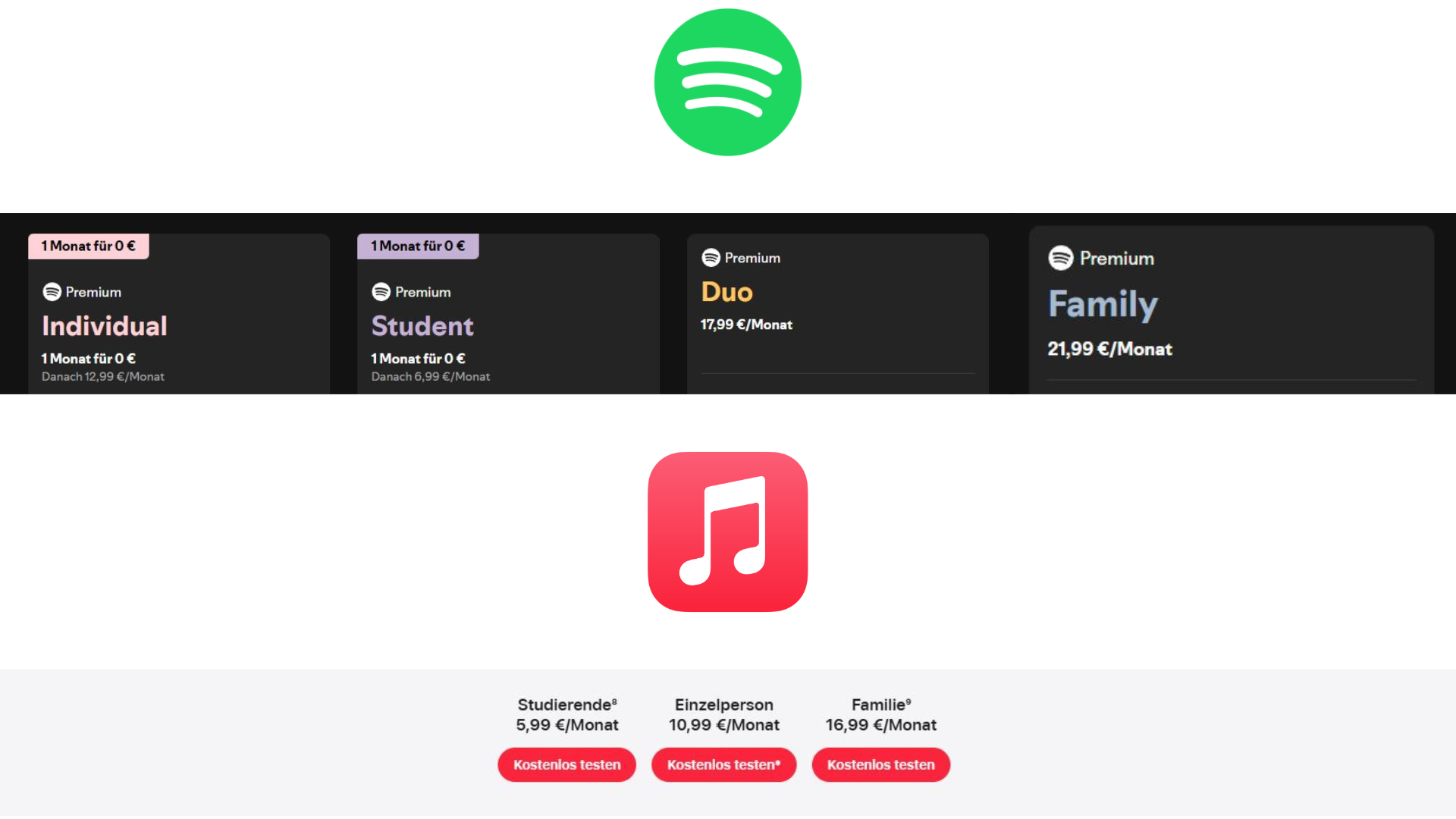Click the 21,99 €/Monat Family price
Screen dimensions: 1456x819
tap(1109, 349)
